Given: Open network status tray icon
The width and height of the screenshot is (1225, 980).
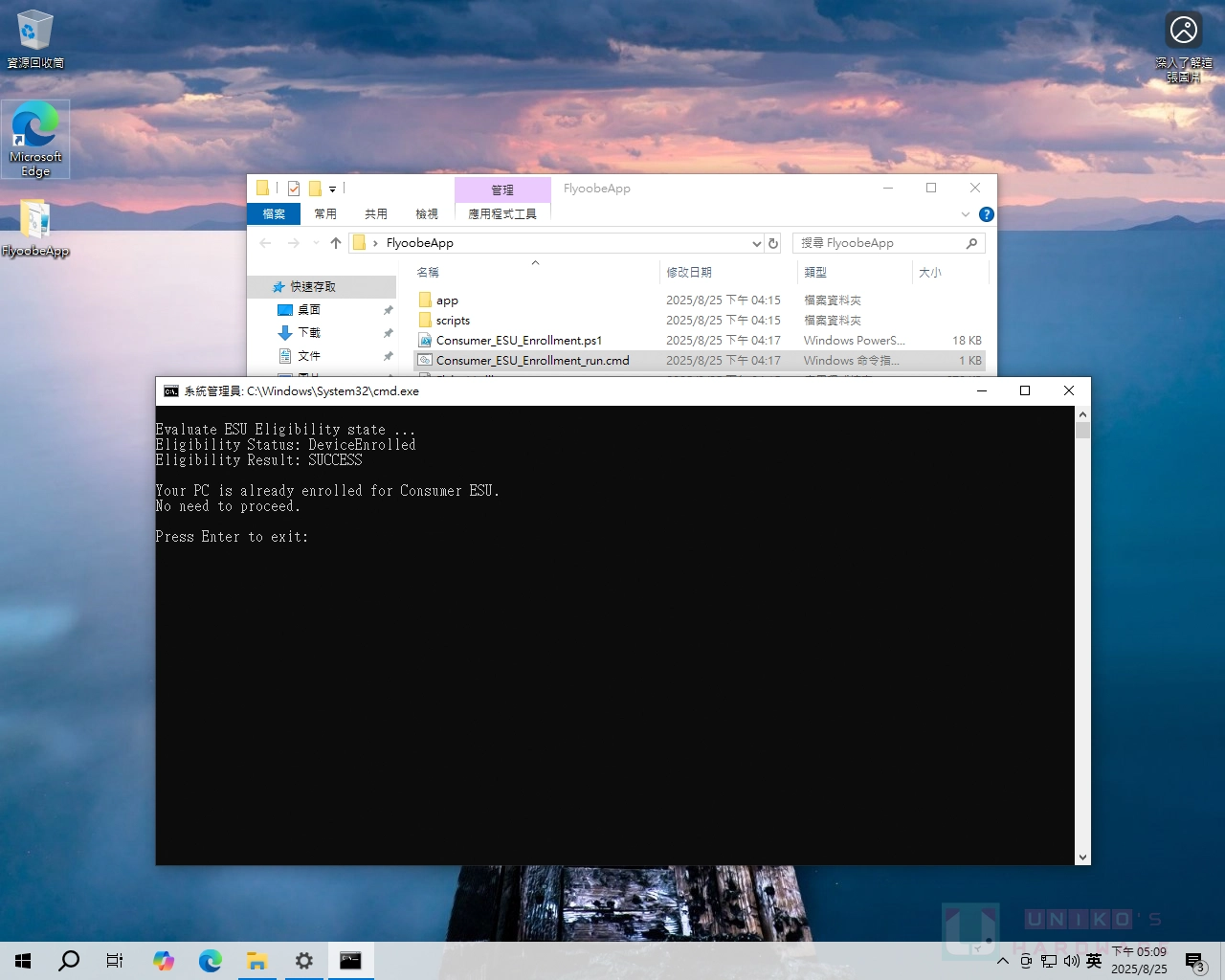Looking at the screenshot, I should pyautogui.click(x=1049, y=961).
